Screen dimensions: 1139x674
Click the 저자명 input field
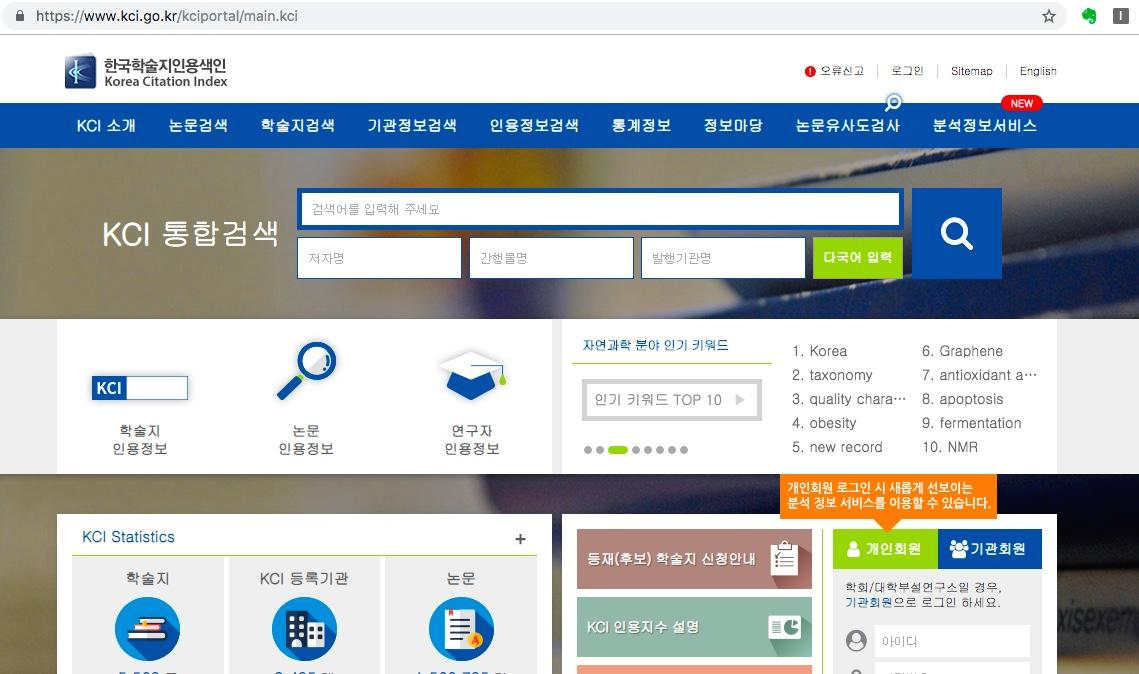pyautogui.click(x=379, y=258)
